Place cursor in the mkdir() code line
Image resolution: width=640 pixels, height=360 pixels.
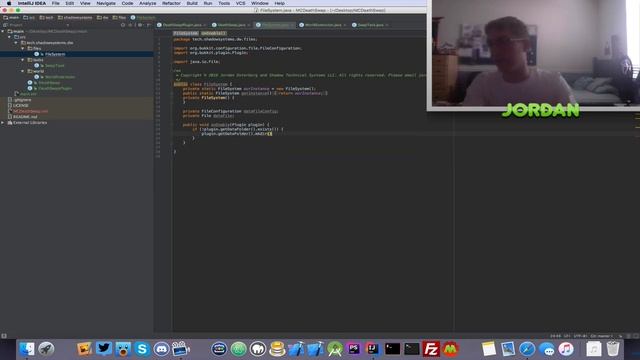237,133
